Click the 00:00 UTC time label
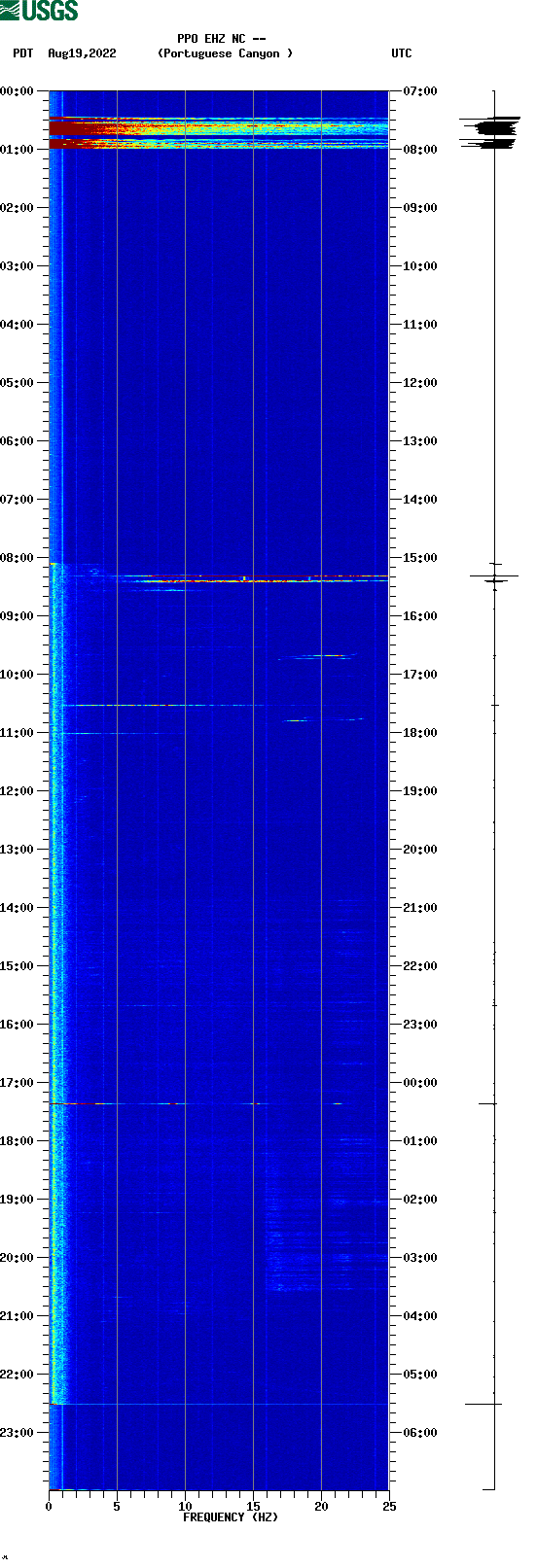Screen dimensions: 537x1568 click(420, 1082)
